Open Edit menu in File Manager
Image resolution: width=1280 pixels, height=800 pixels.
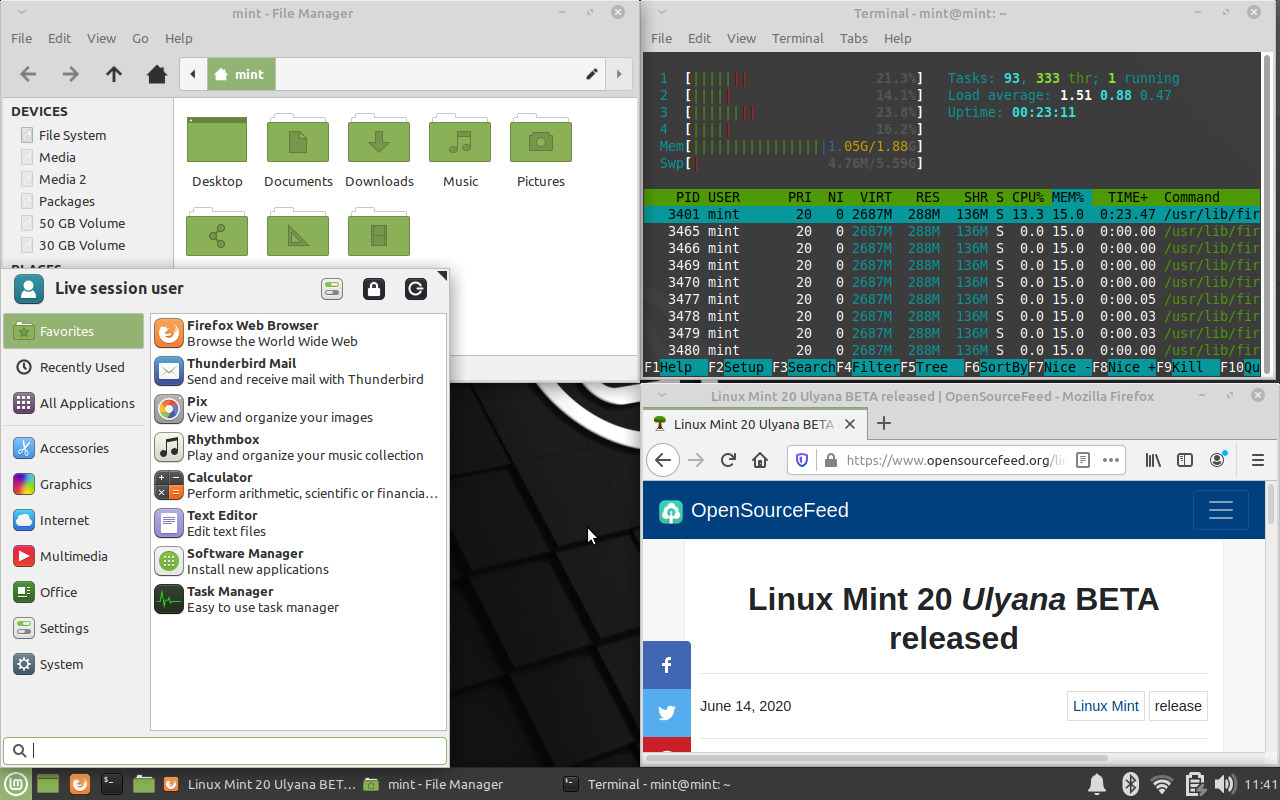click(59, 38)
